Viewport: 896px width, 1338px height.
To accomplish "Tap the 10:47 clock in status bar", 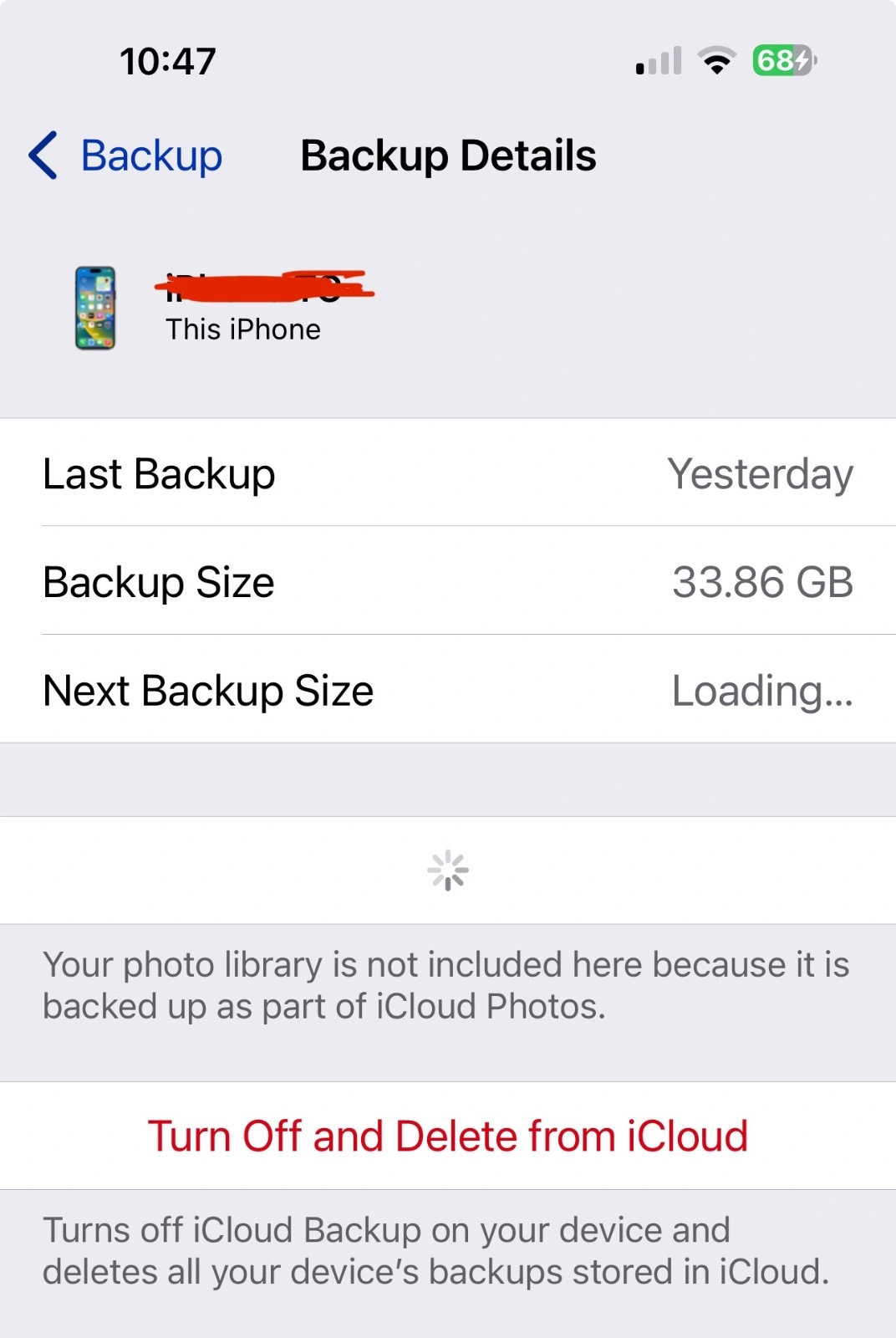I will pyautogui.click(x=168, y=61).
